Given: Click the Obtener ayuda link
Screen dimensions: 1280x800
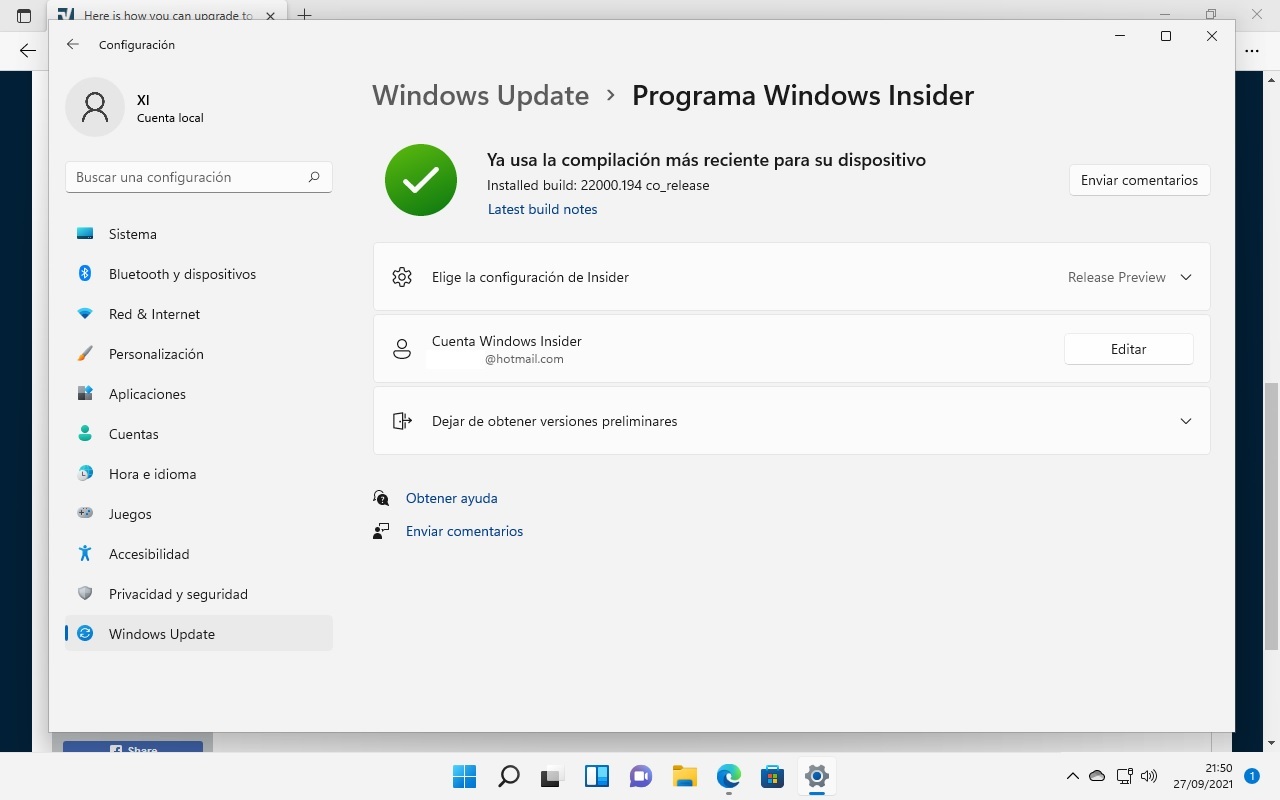Looking at the screenshot, I should click(451, 498).
